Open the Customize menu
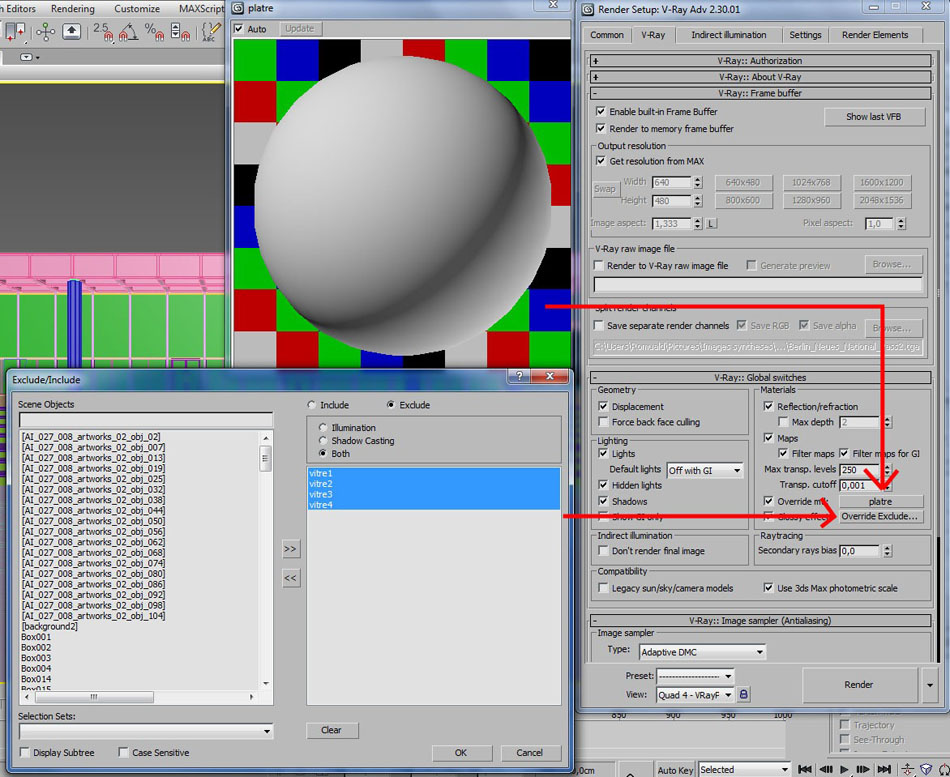This screenshot has height=777, width=950. pos(137,9)
